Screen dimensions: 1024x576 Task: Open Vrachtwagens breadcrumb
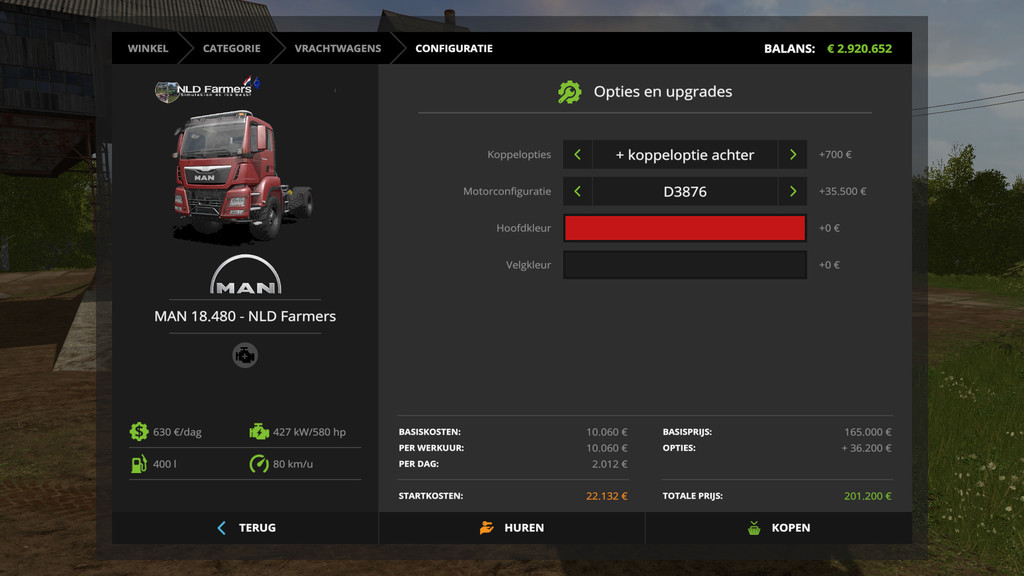[337, 48]
